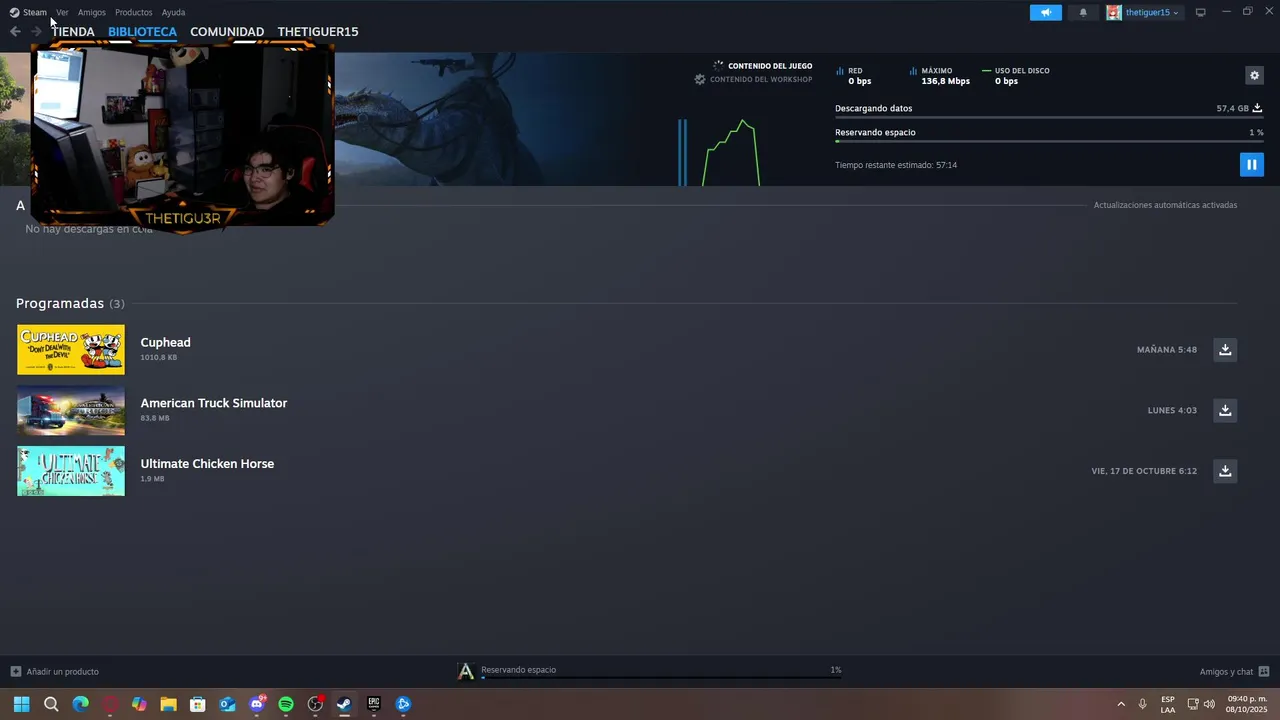Open the Amigos menu
Image resolution: width=1280 pixels, height=720 pixels.
coord(91,12)
